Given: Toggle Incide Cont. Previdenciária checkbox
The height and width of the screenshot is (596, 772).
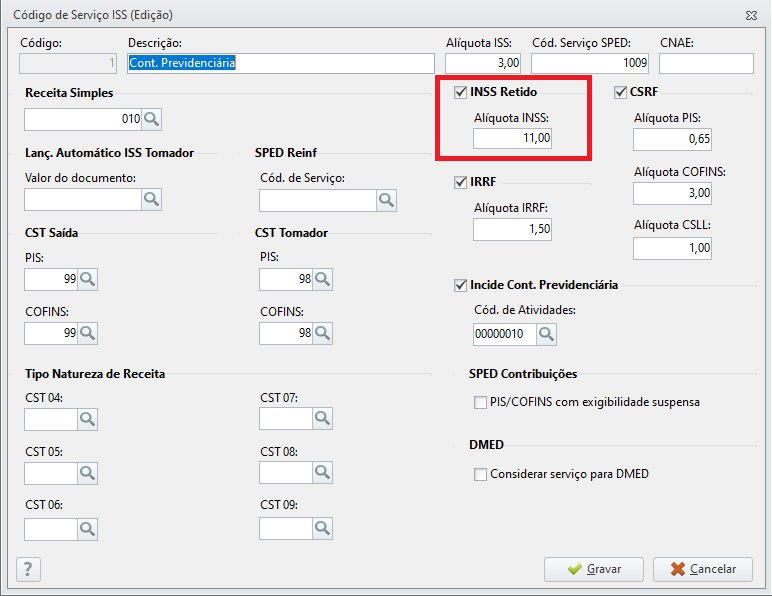Looking at the screenshot, I should (x=460, y=286).
